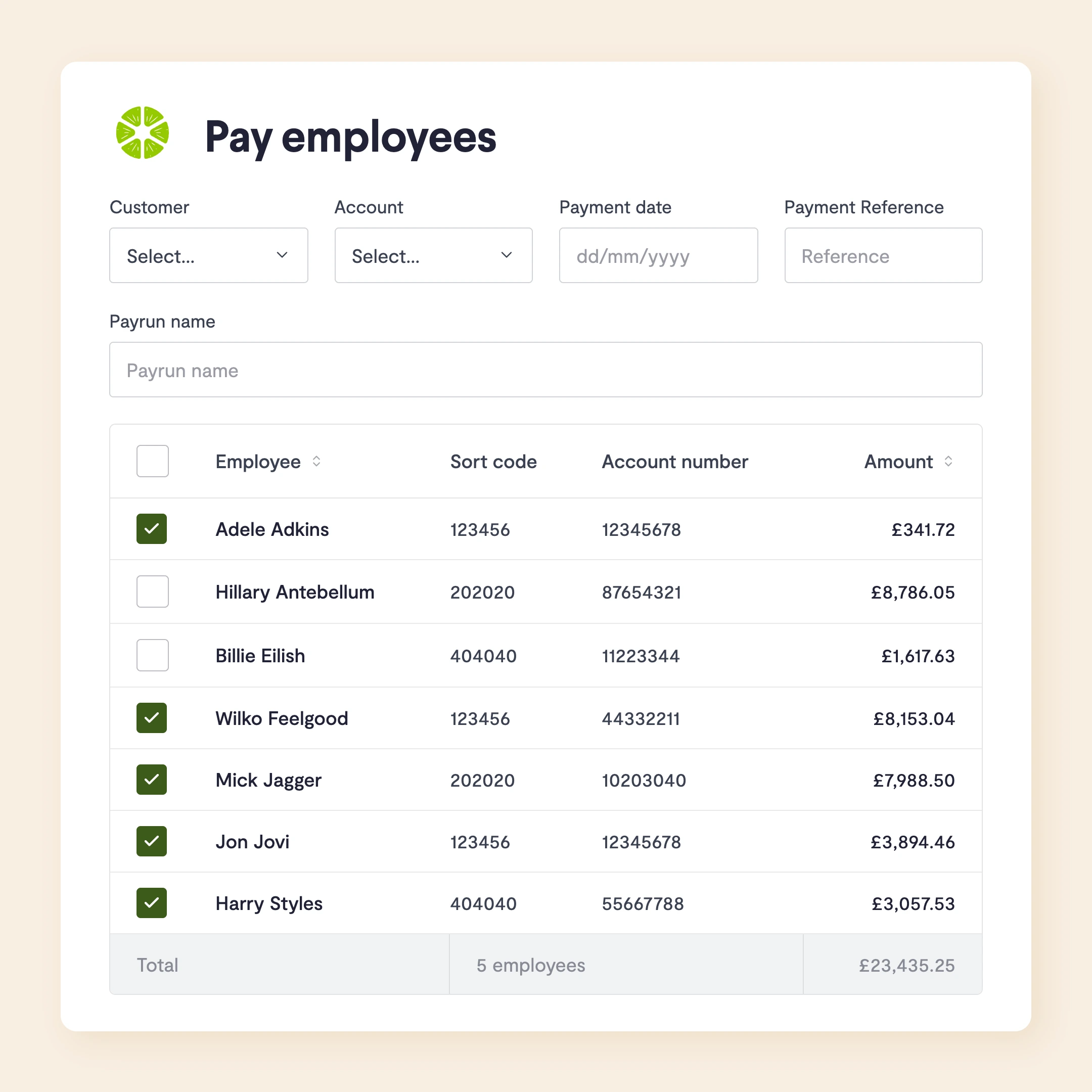The height and width of the screenshot is (1092, 1092).
Task: Open the Customer select dropdown
Action: (x=209, y=255)
